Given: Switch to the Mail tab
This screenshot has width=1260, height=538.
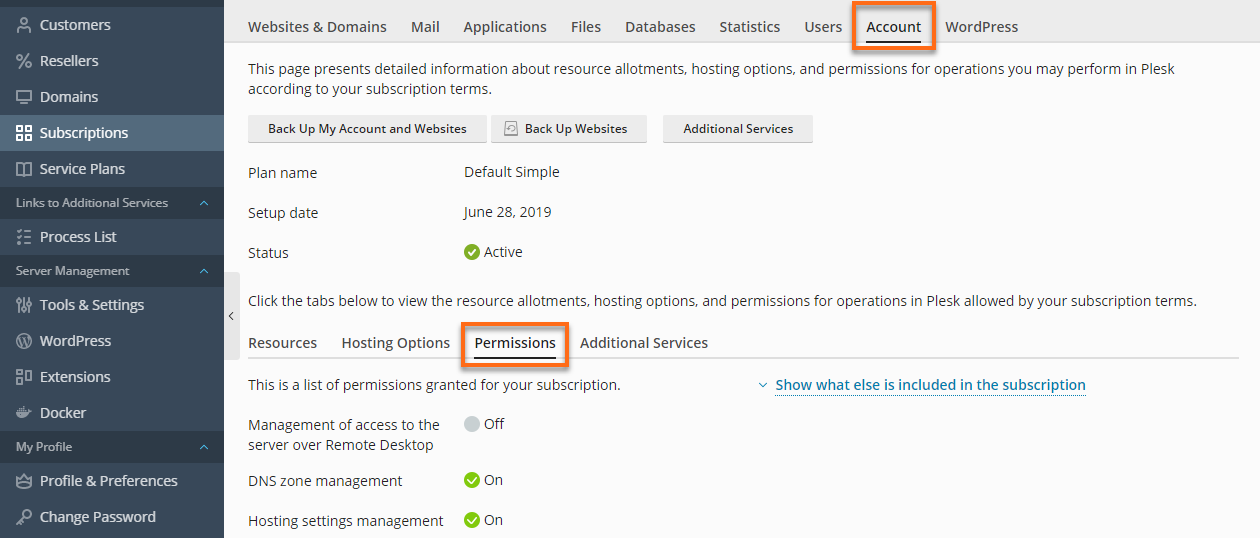Looking at the screenshot, I should (425, 27).
